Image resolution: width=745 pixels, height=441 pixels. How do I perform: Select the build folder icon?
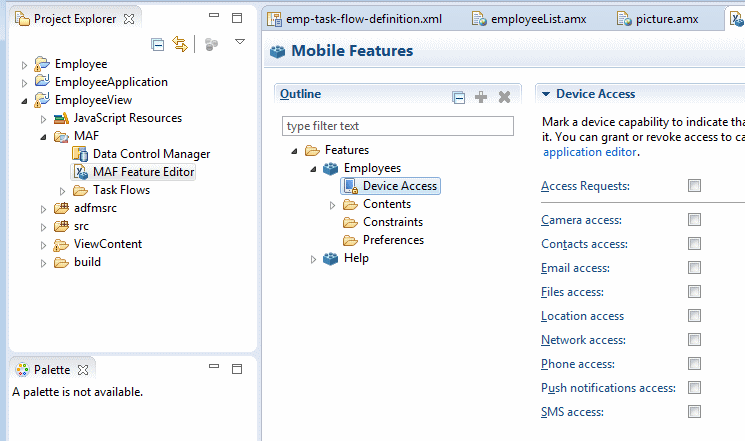pos(61,262)
